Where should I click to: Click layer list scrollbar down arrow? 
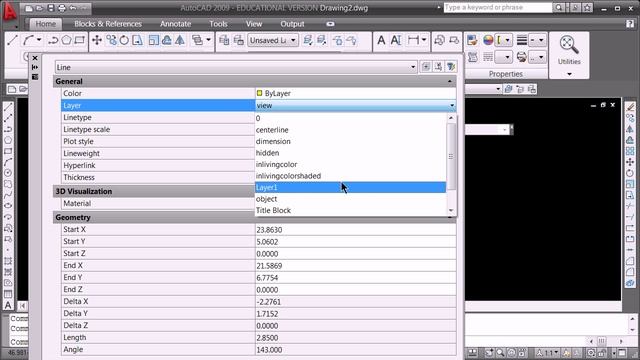point(451,211)
